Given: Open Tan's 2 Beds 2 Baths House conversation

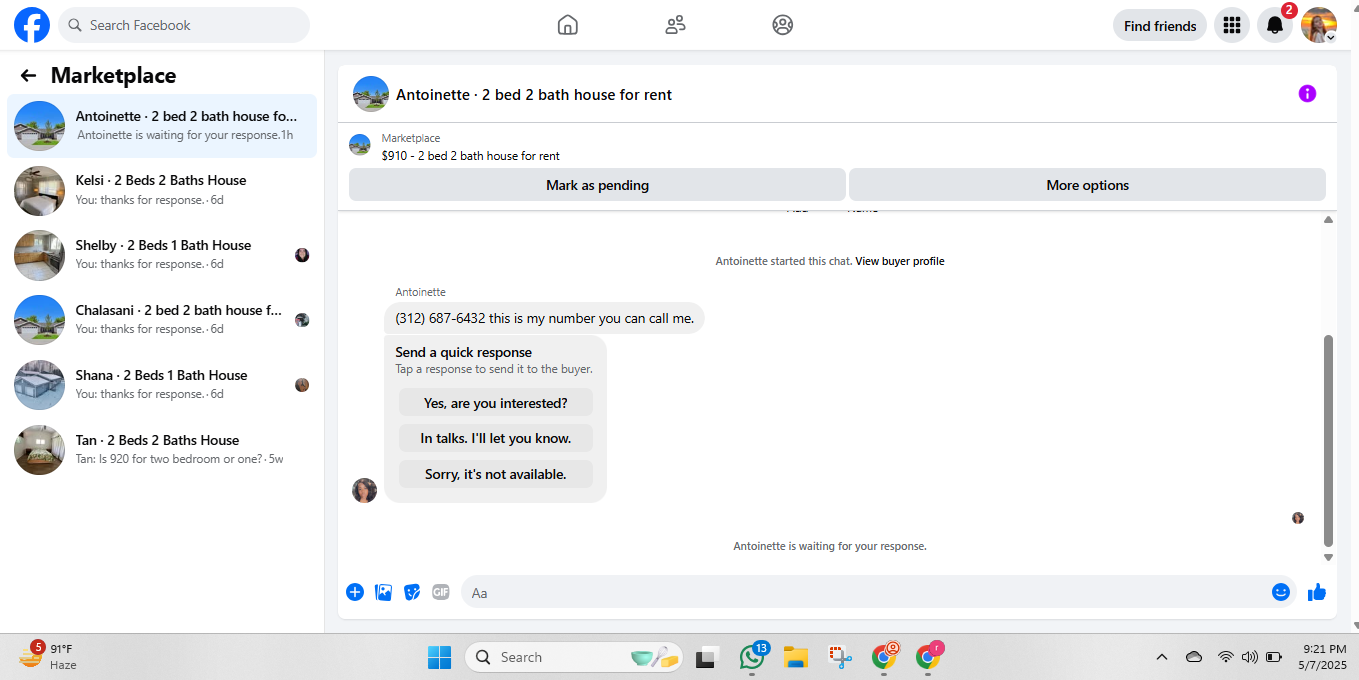Looking at the screenshot, I should point(162,450).
